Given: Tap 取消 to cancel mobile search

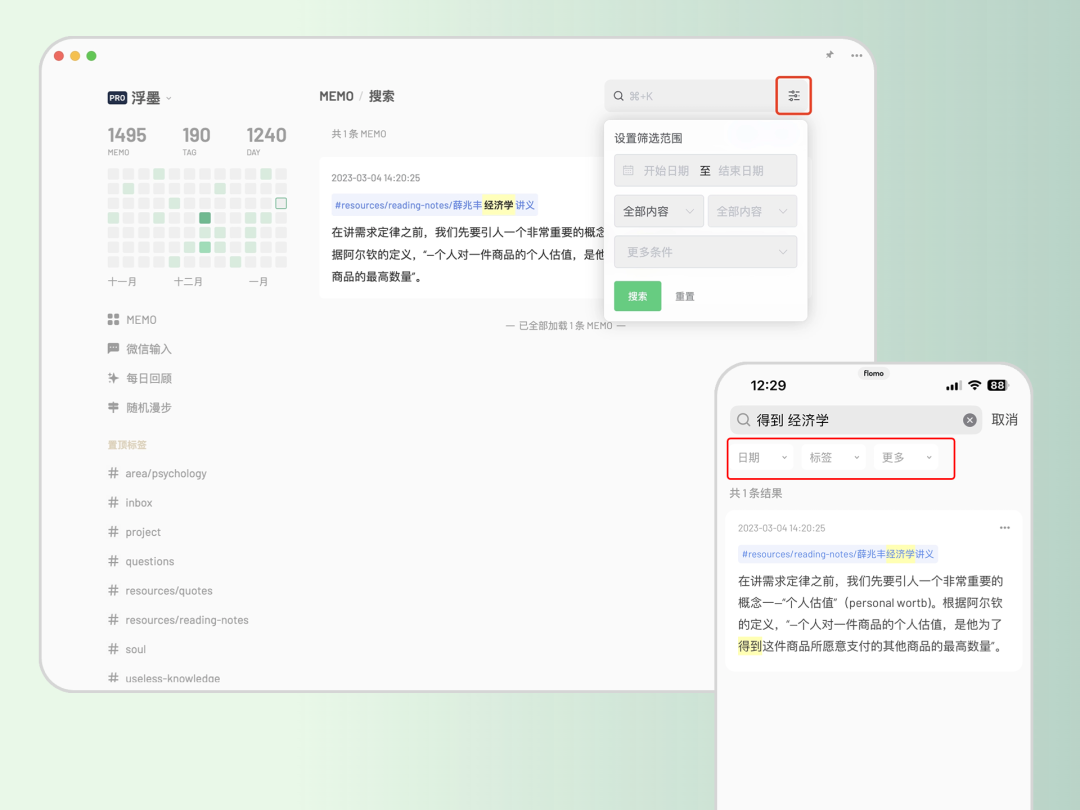Looking at the screenshot, I should click(x=1004, y=420).
